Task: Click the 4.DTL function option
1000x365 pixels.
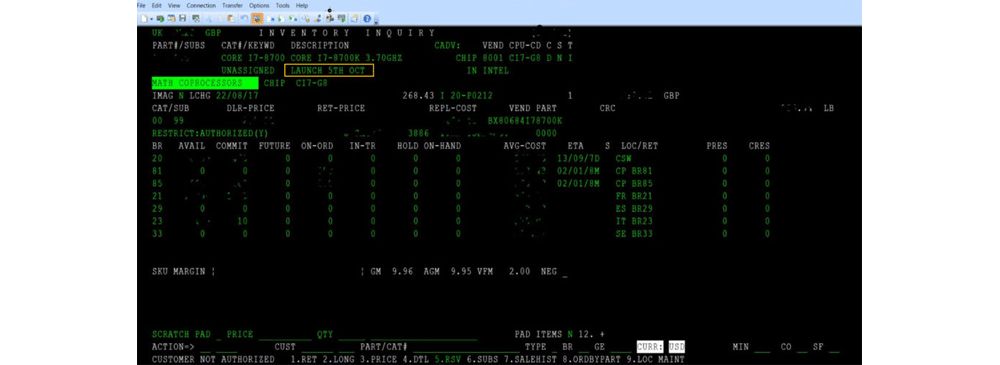Action: pyautogui.click(x=415, y=359)
